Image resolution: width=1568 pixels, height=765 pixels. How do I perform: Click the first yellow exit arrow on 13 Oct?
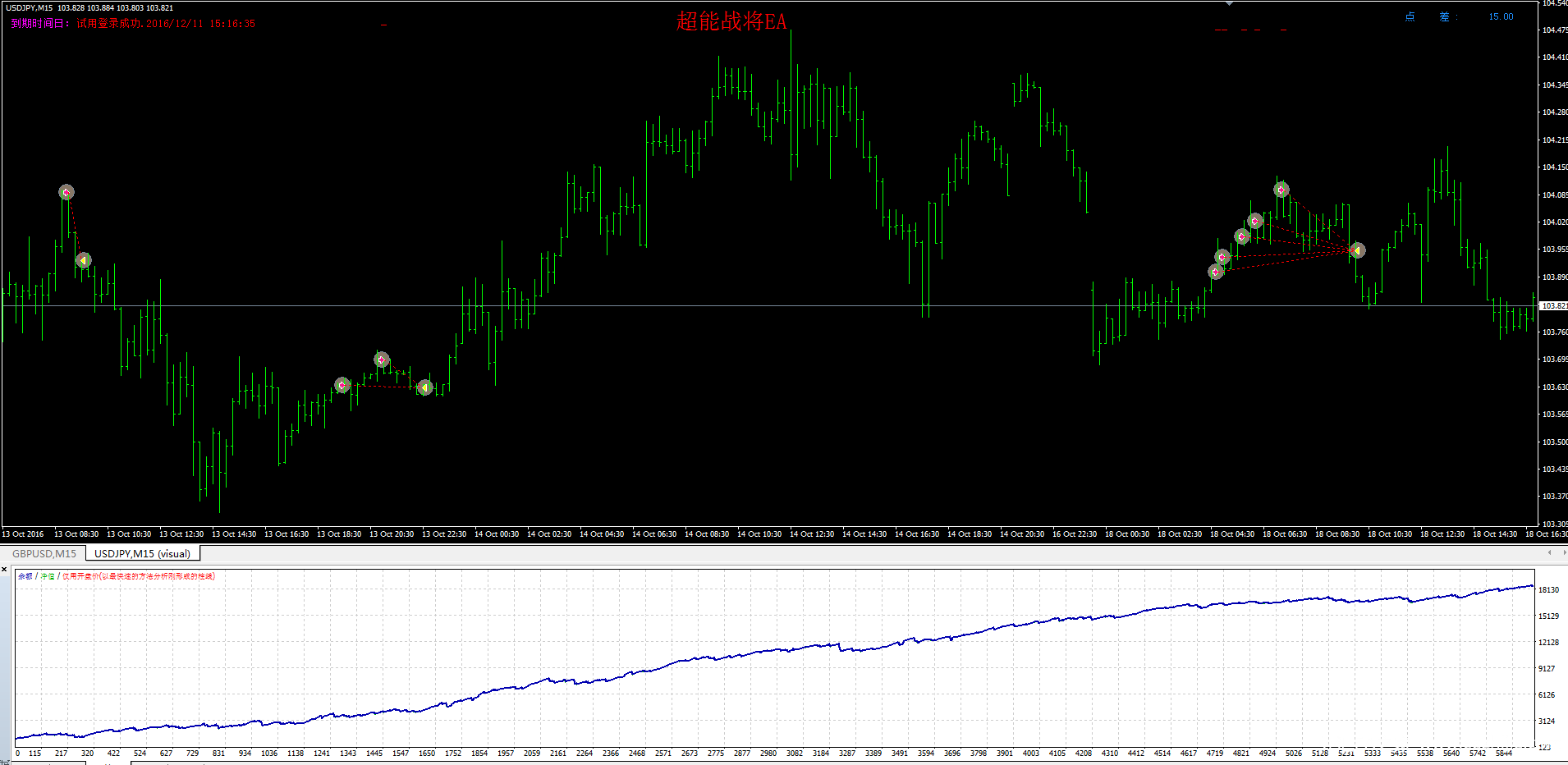(83, 260)
